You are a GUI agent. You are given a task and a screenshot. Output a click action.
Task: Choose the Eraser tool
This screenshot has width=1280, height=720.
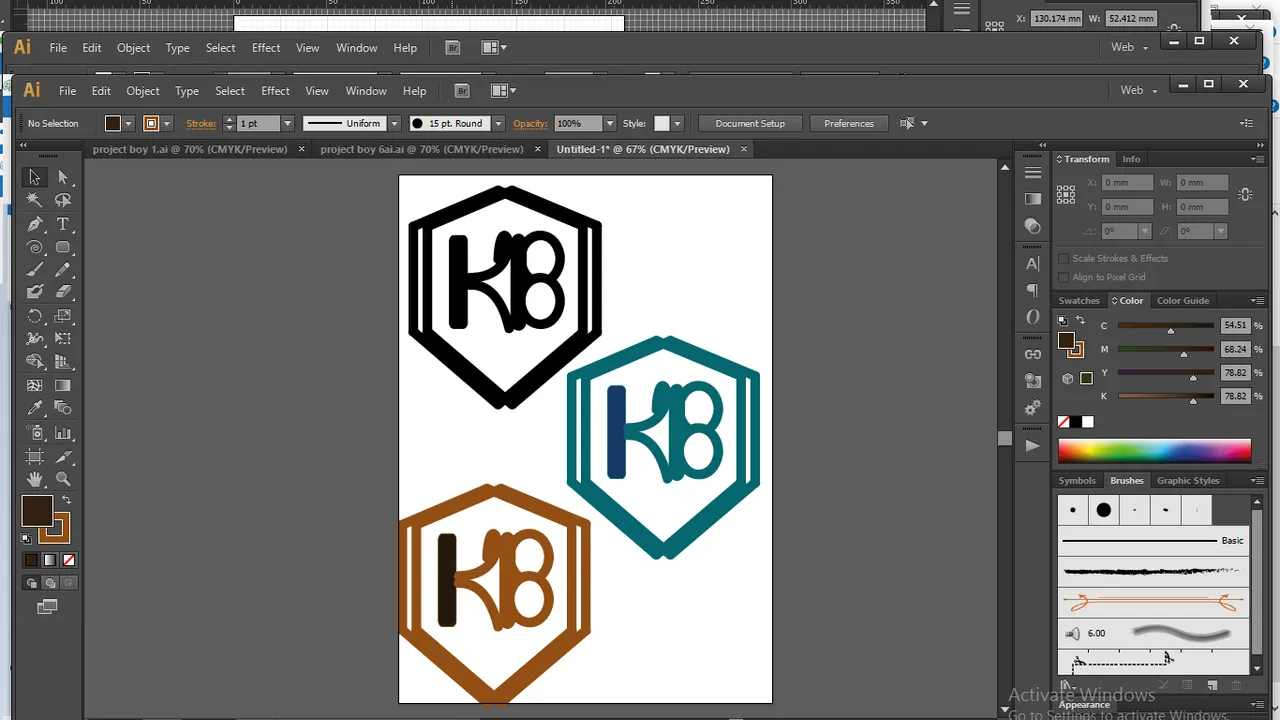63,292
